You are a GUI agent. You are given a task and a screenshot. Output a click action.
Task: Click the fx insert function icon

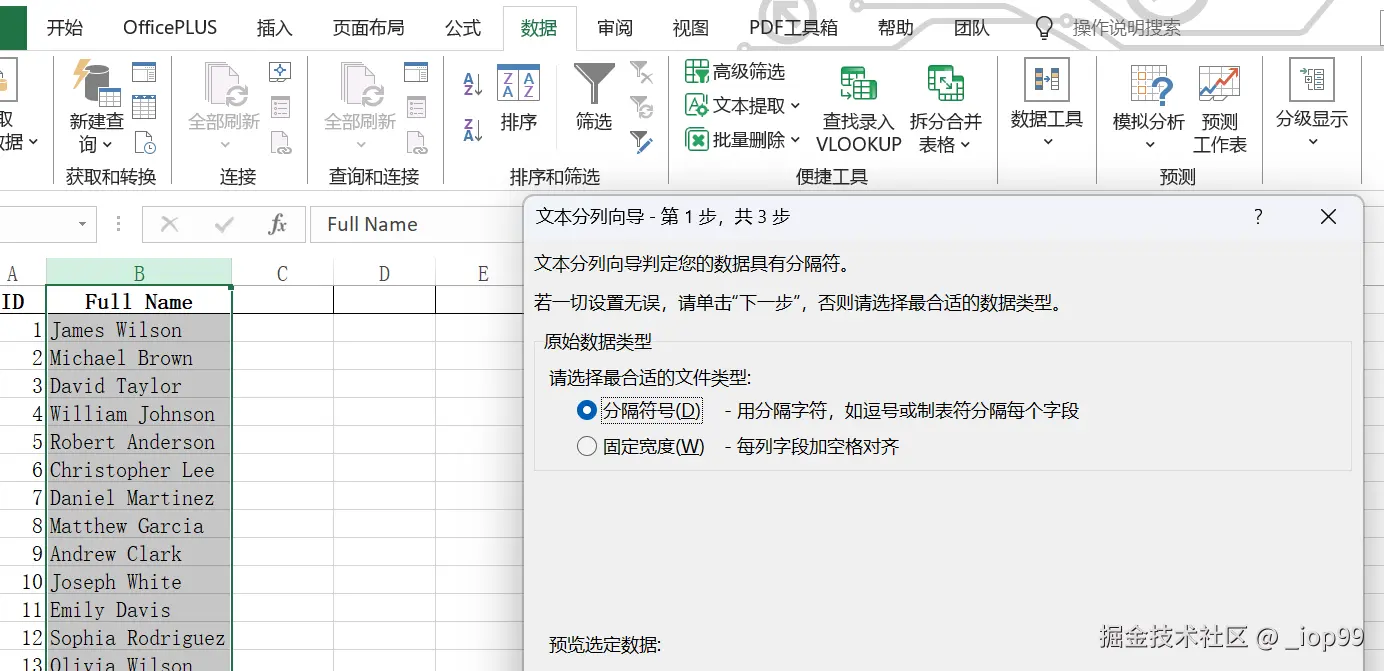click(x=278, y=224)
